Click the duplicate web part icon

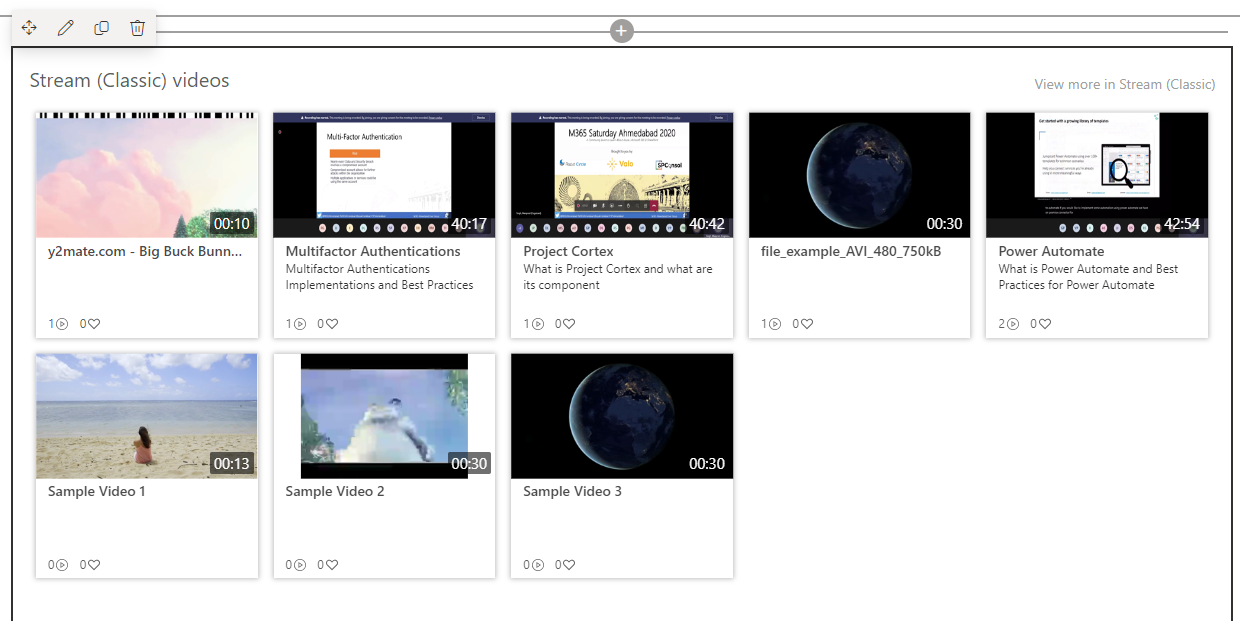101,28
